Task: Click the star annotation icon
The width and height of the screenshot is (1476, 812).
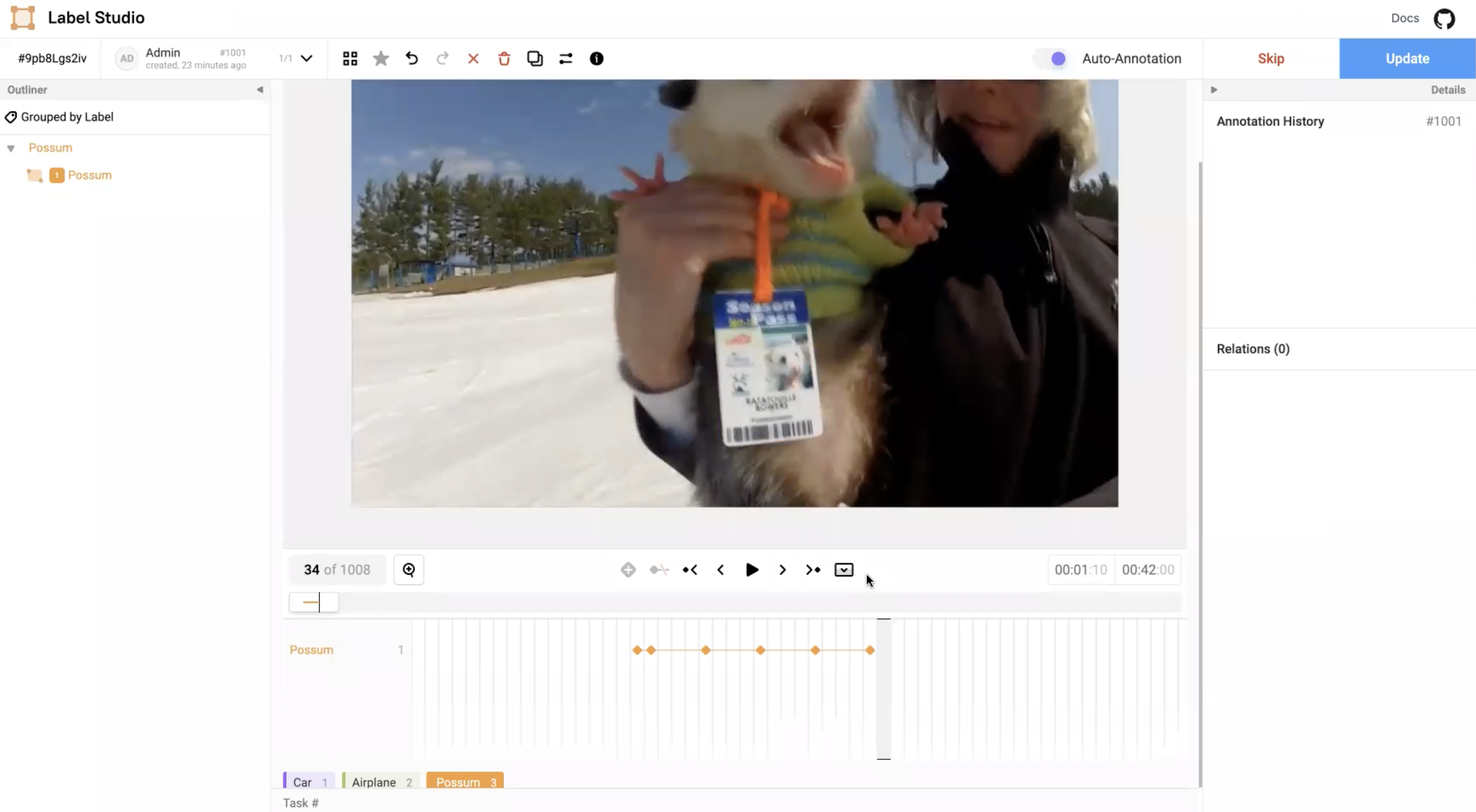Action: 380,58
